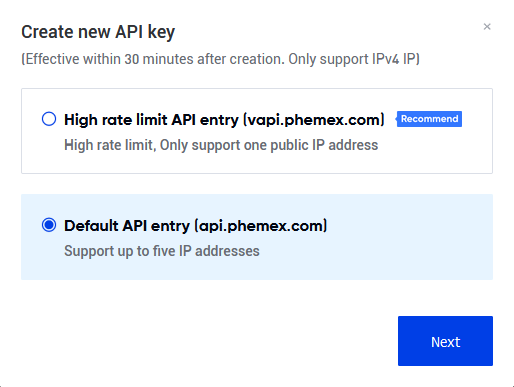The height and width of the screenshot is (387, 514).
Task: Click 'Default API entry (api.phemex.com)' label
Action: point(196,226)
